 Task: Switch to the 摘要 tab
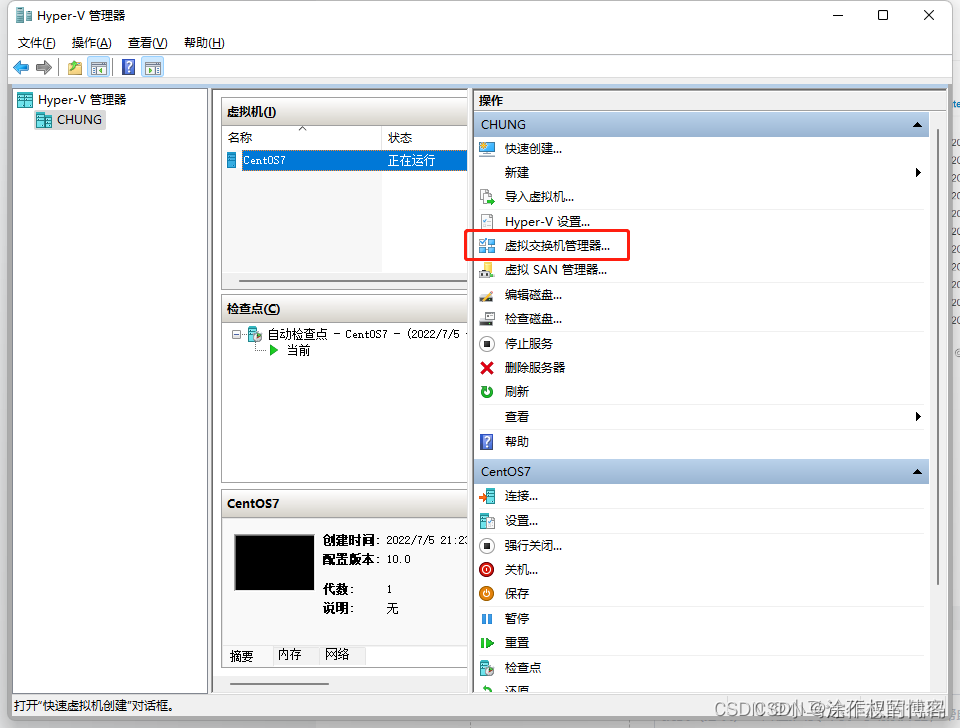pyautogui.click(x=241, y=656)
